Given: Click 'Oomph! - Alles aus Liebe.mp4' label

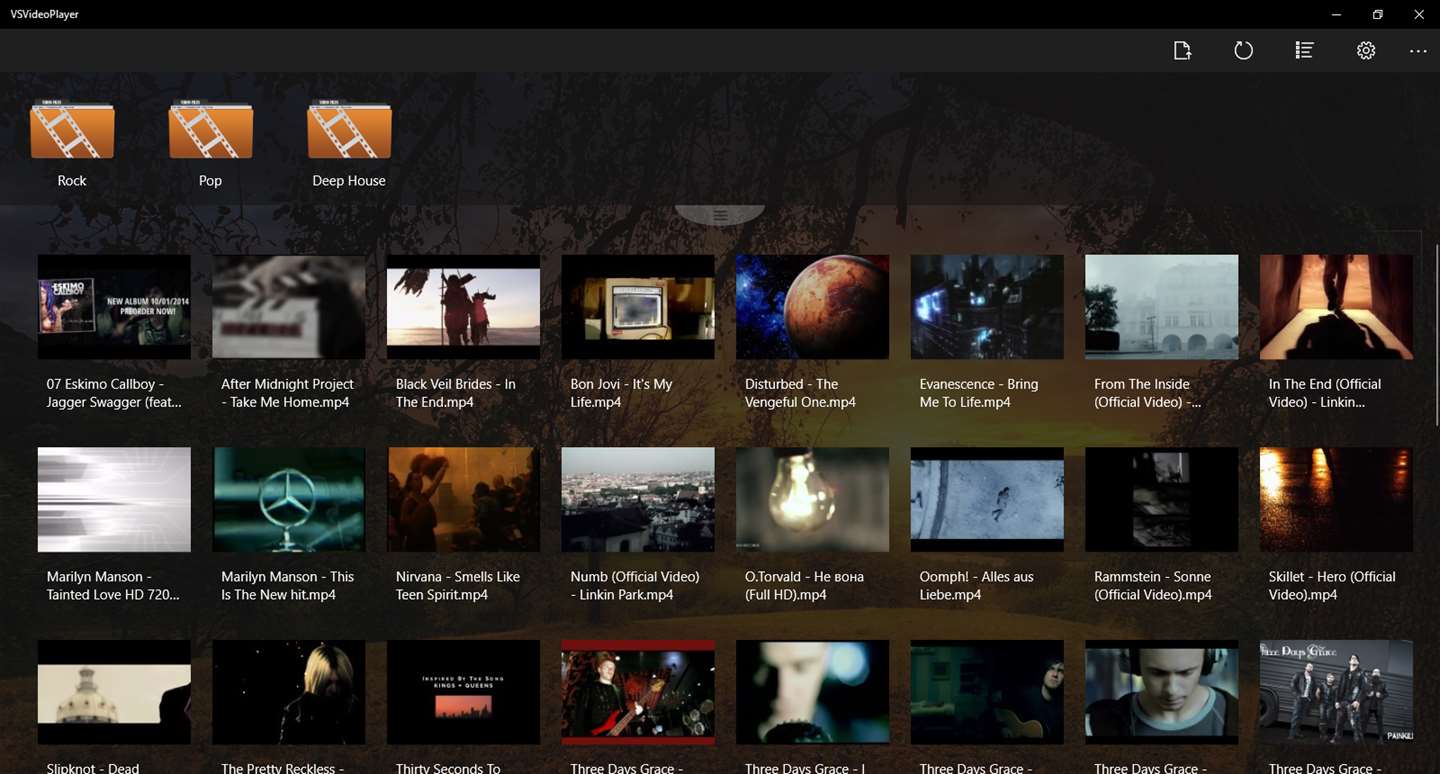Looking at the screenshot, I should click(976, 586).
